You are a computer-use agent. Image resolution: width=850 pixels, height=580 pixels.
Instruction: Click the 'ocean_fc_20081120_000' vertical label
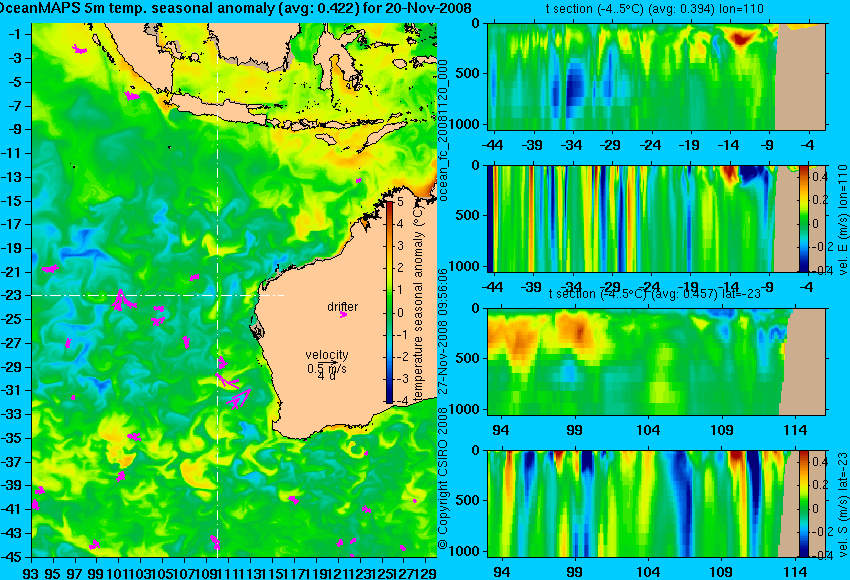(x=443, y=130)
